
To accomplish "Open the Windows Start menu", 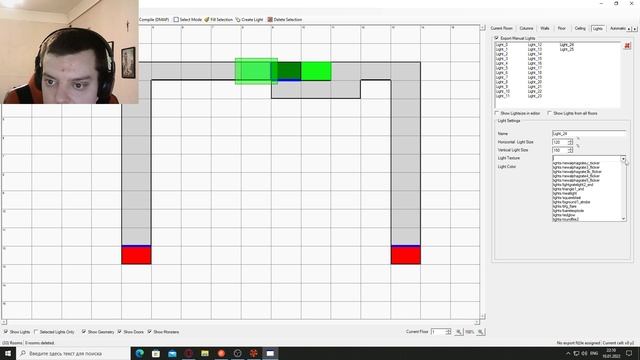I will (8, 353).
